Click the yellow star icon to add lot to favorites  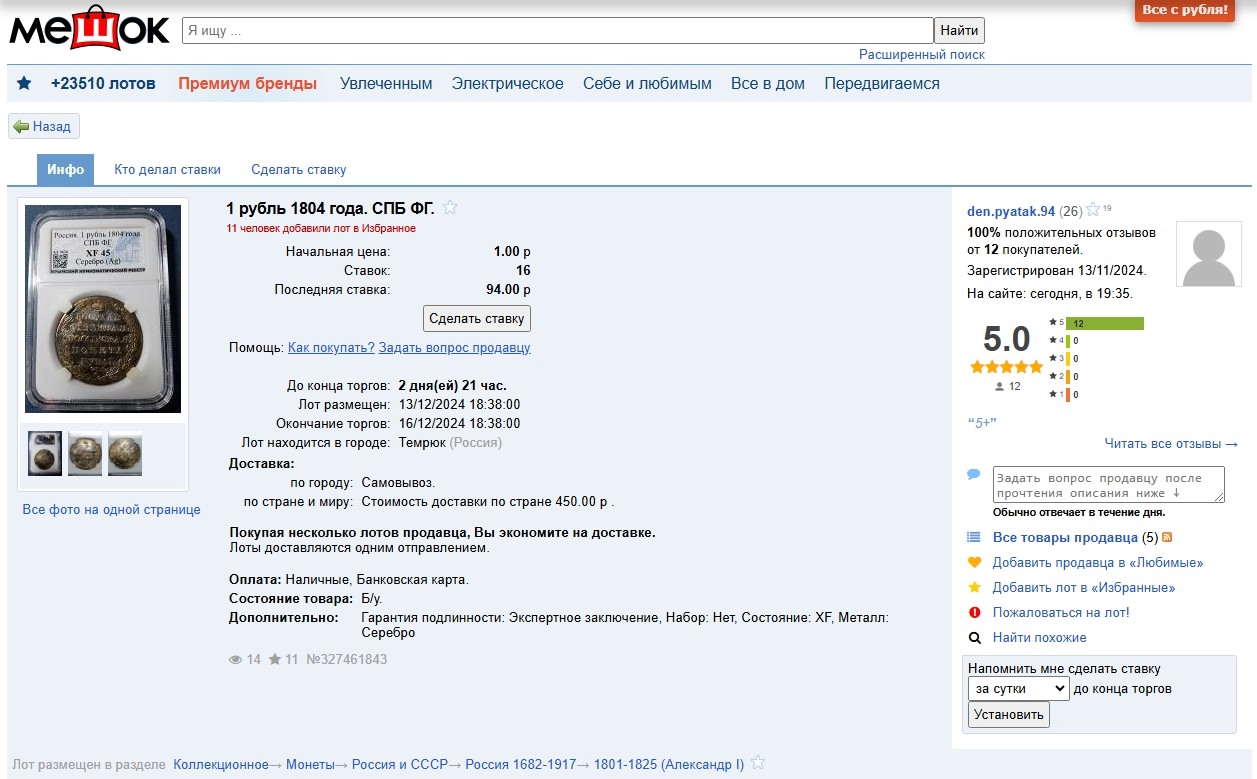(974, 588)
